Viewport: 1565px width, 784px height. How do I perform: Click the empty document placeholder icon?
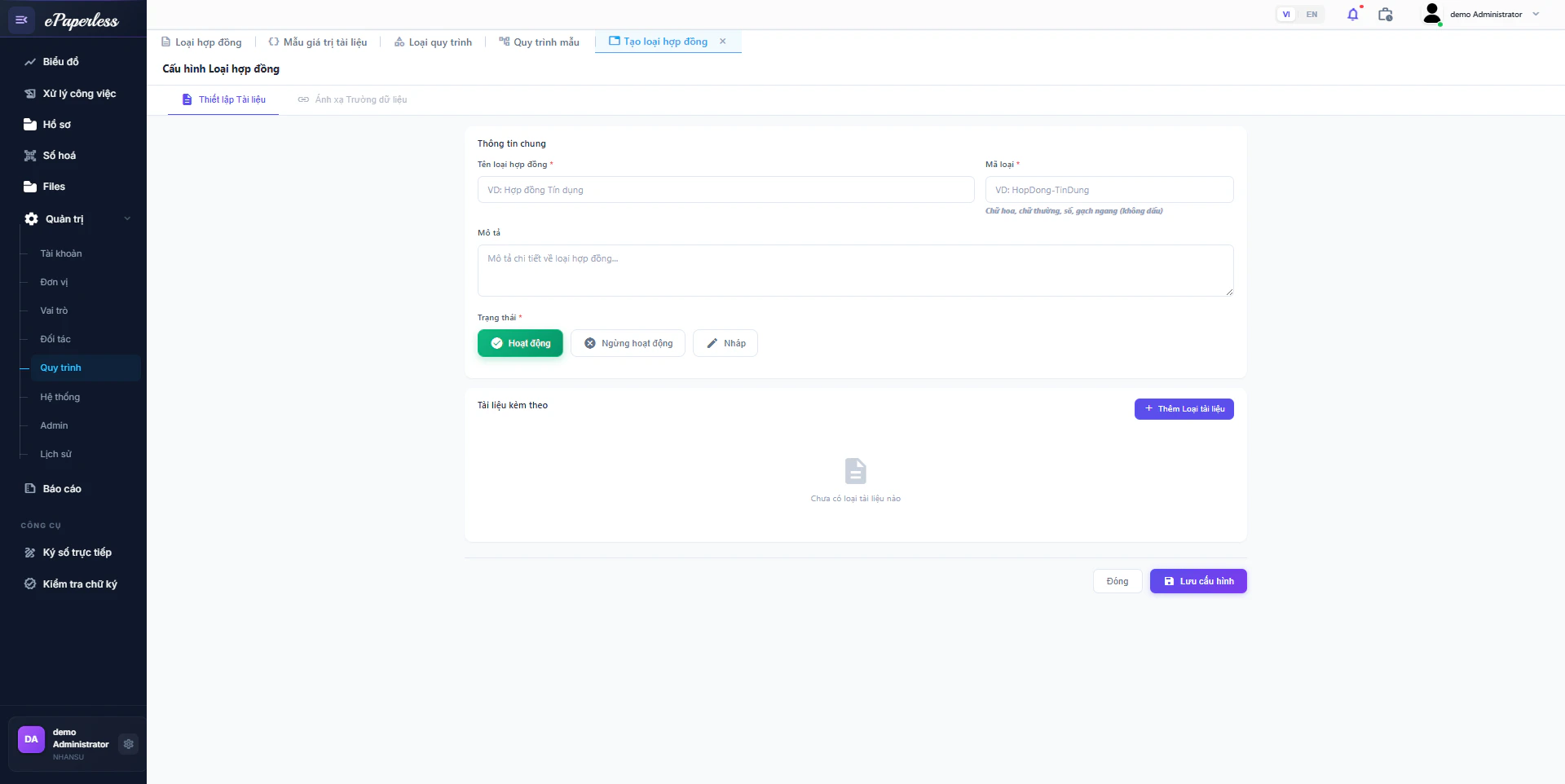[x=856, y=471]
